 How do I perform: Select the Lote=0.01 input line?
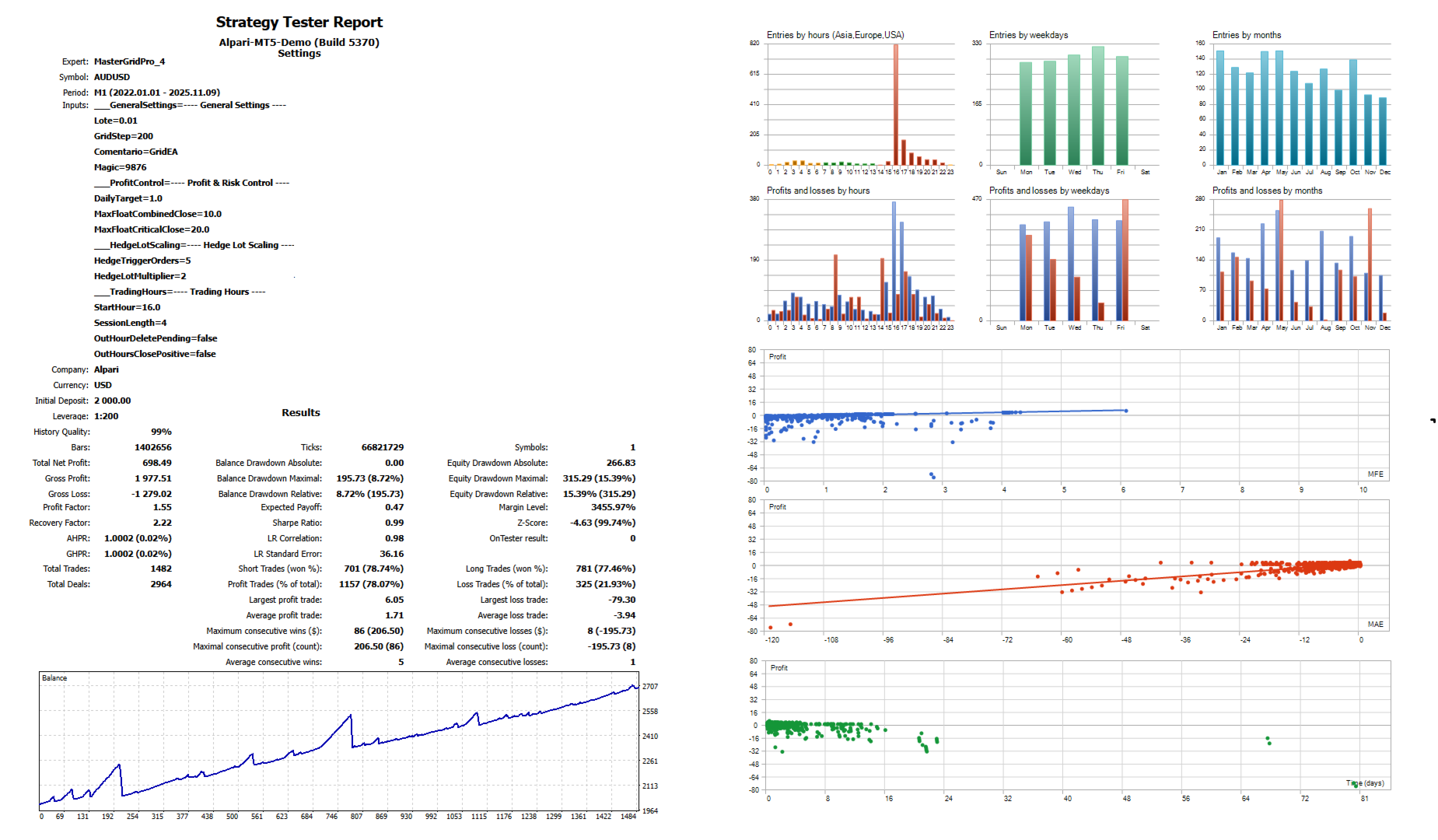point(116,121)
